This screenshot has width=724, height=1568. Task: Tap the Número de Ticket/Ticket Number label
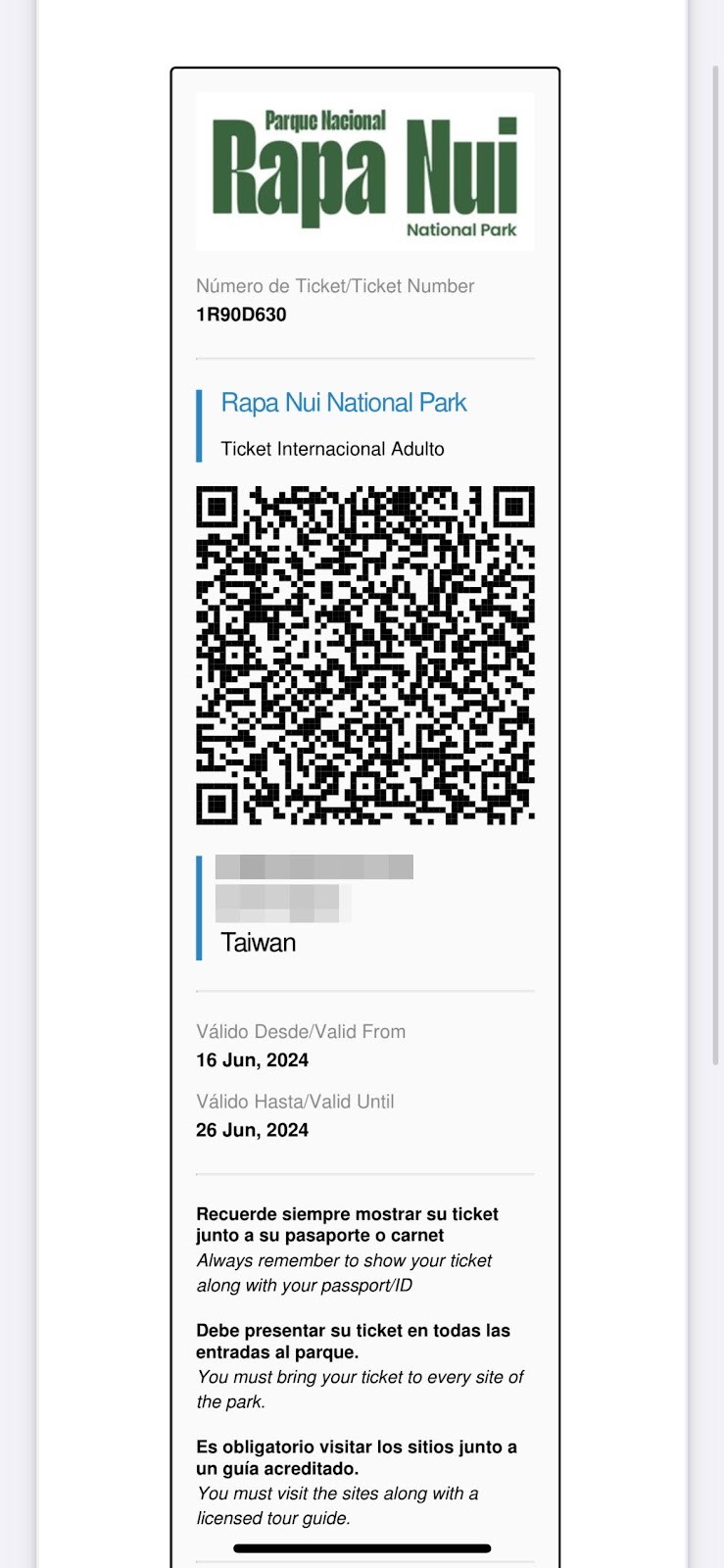click(335, 286)
